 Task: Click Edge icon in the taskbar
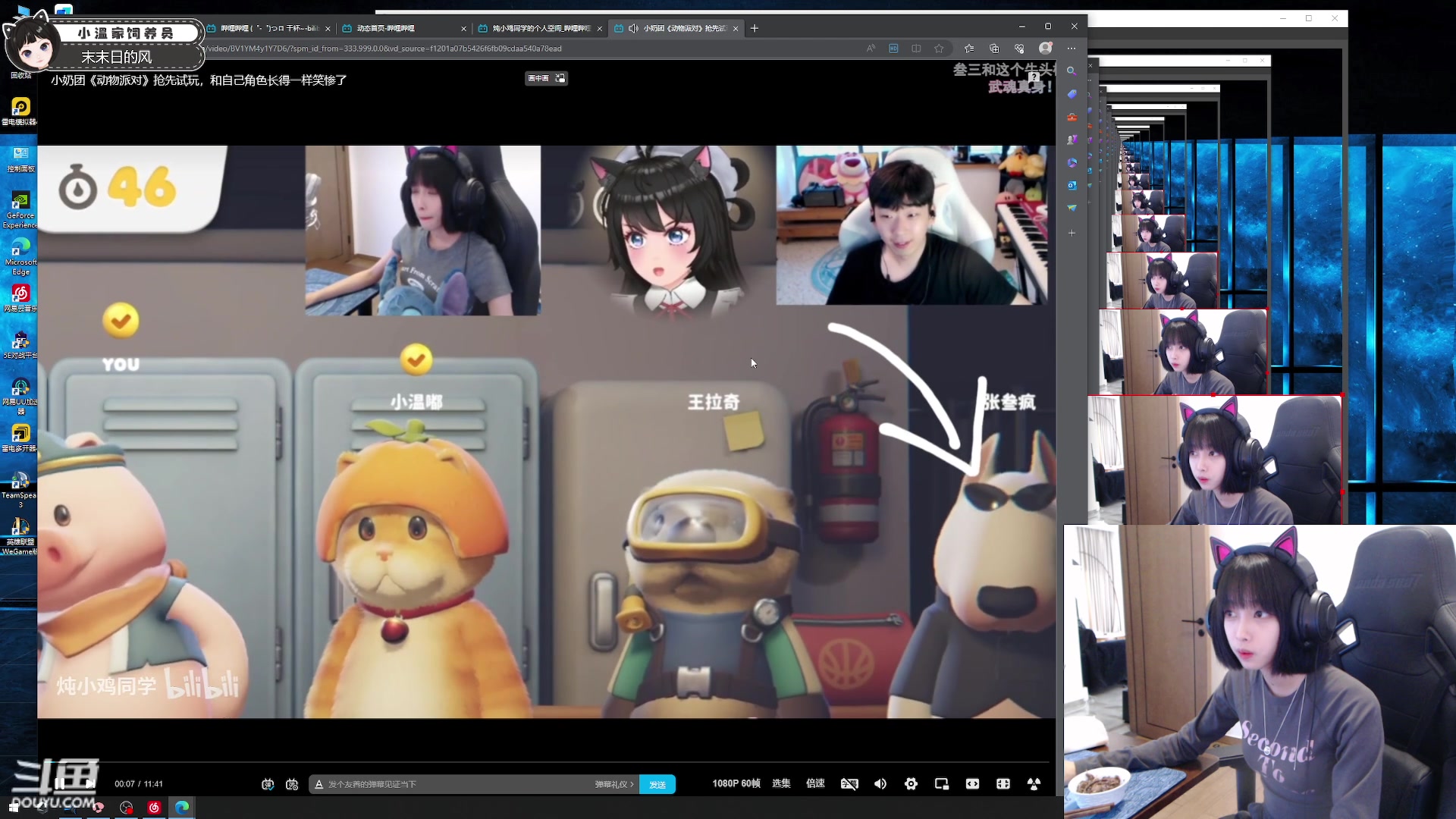[x=182, y=808]
